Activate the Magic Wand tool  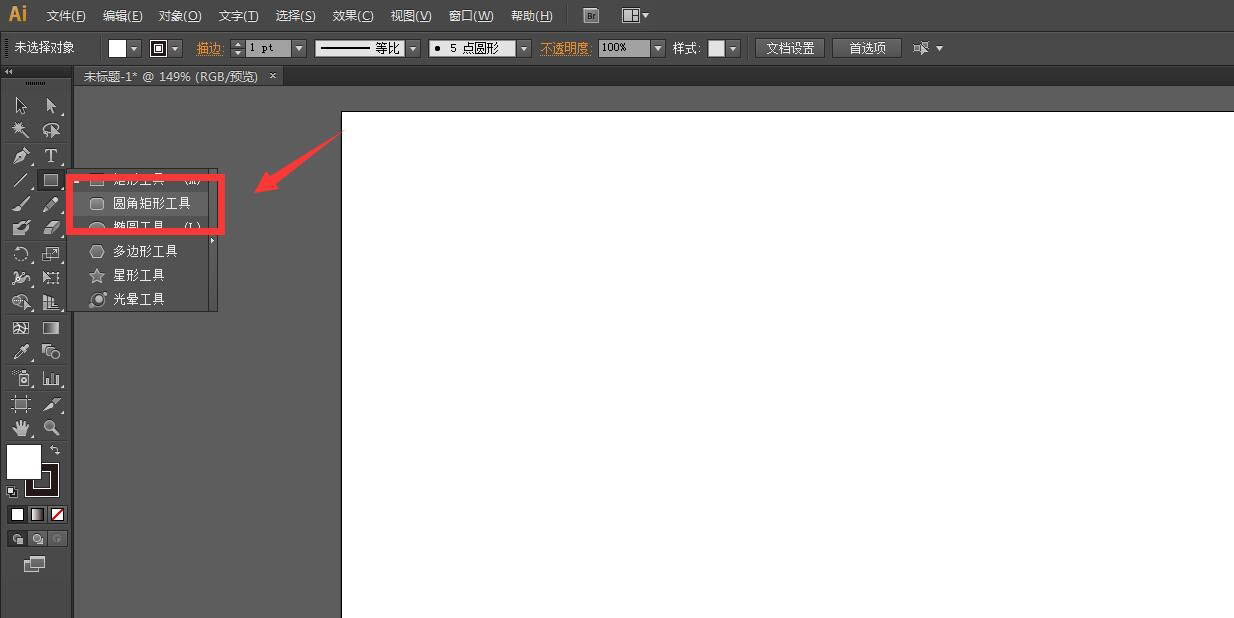(20, 130)
